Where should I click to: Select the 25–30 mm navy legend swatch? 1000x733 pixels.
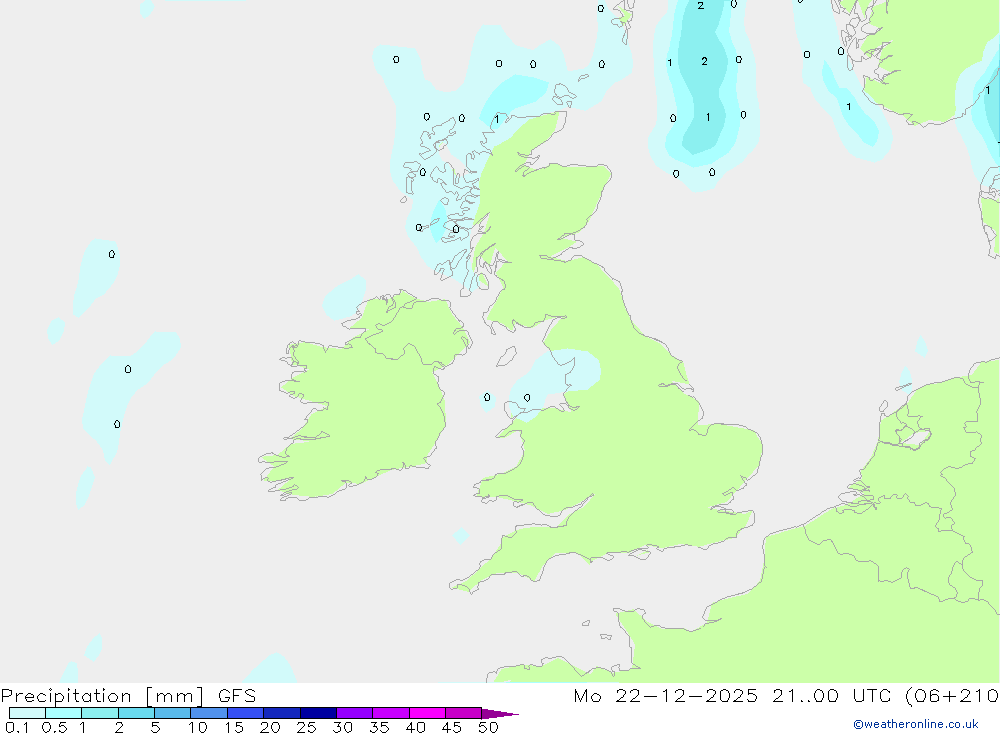pyautogui.click(x=318, y=713)
